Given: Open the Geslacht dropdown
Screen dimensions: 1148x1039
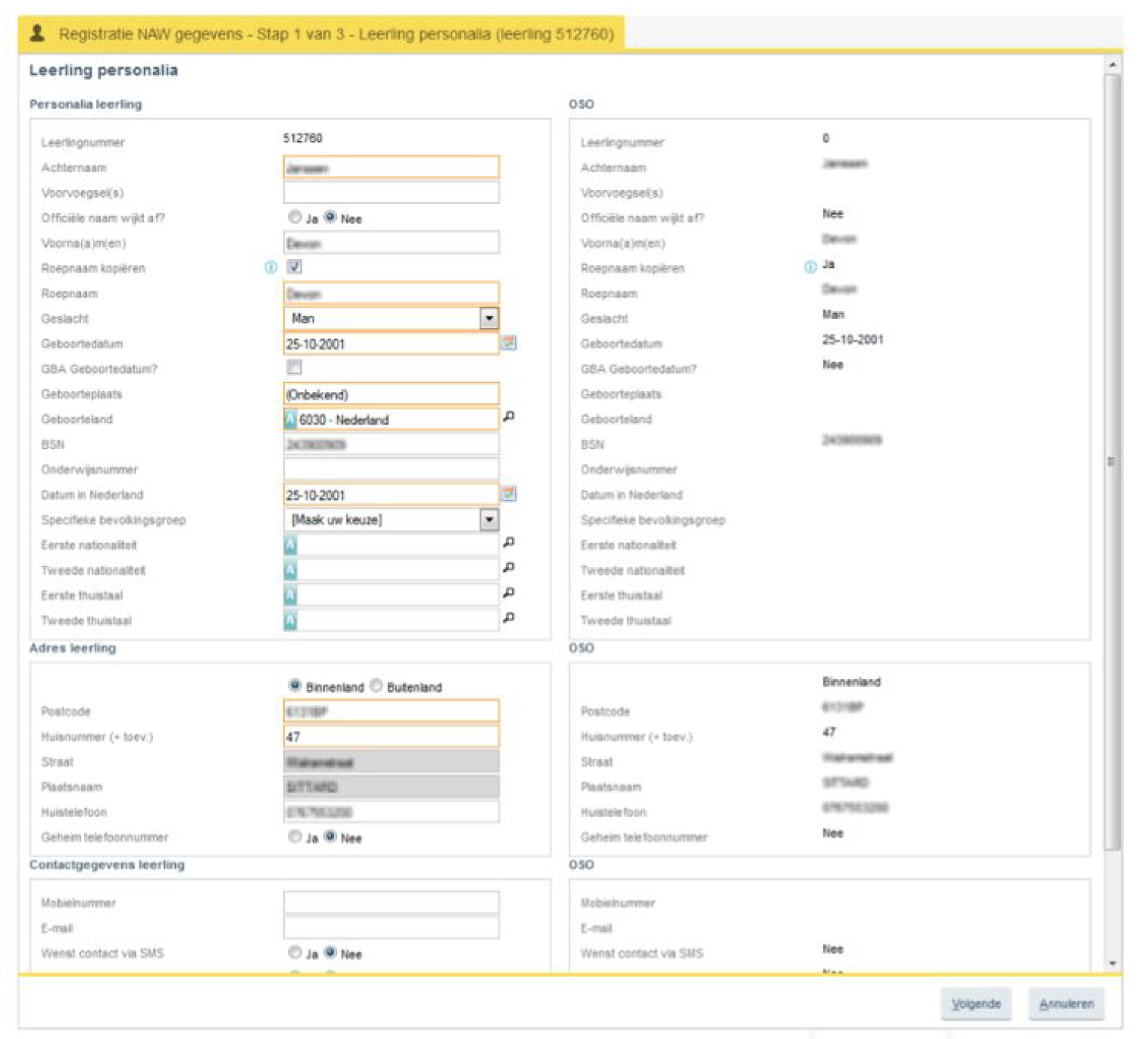Looking at the screenshot, I should 489,319.
